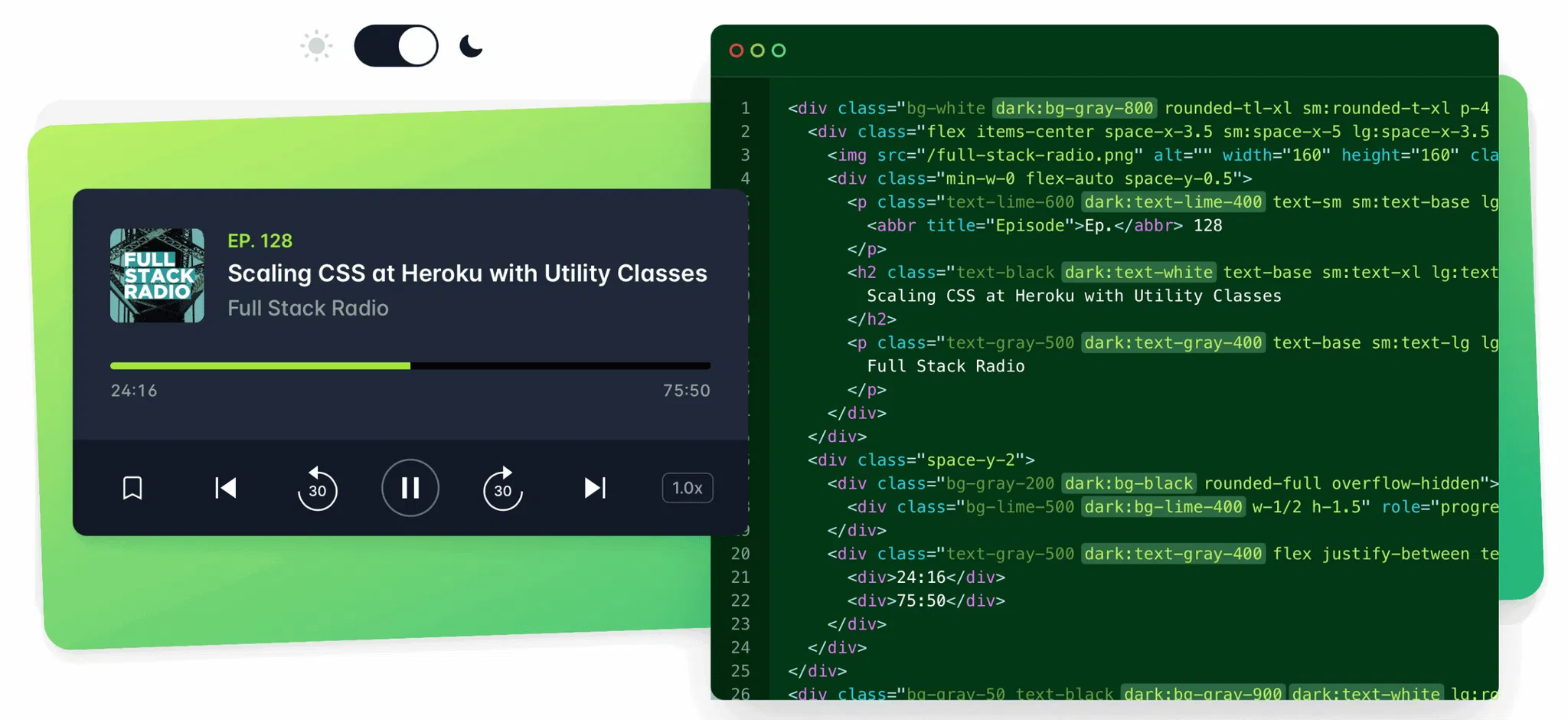This screenshot has width=1568, height=720.
Task: Click the moon dark-mode icon
Action: click(x=471, y=46)
